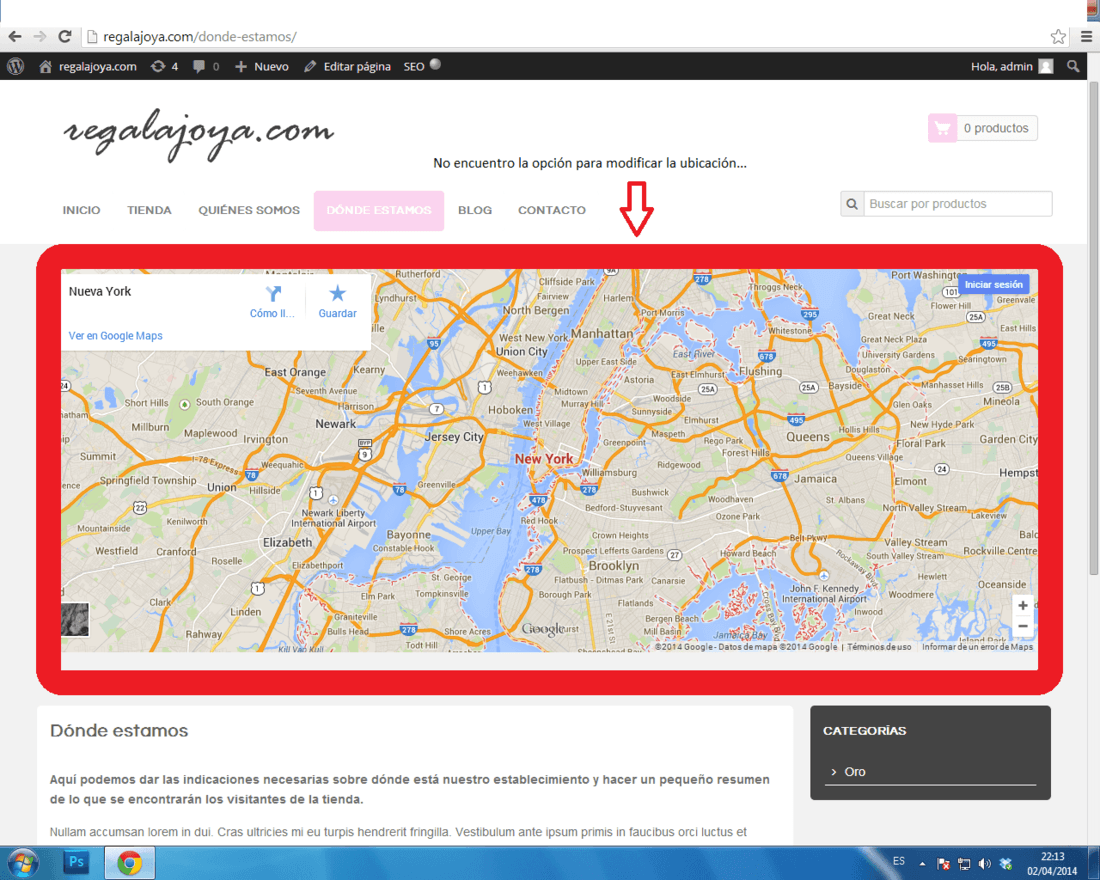Click the pink shopping cart icon
Viewport: 1100px width, 880px height.
click(942, 128)
